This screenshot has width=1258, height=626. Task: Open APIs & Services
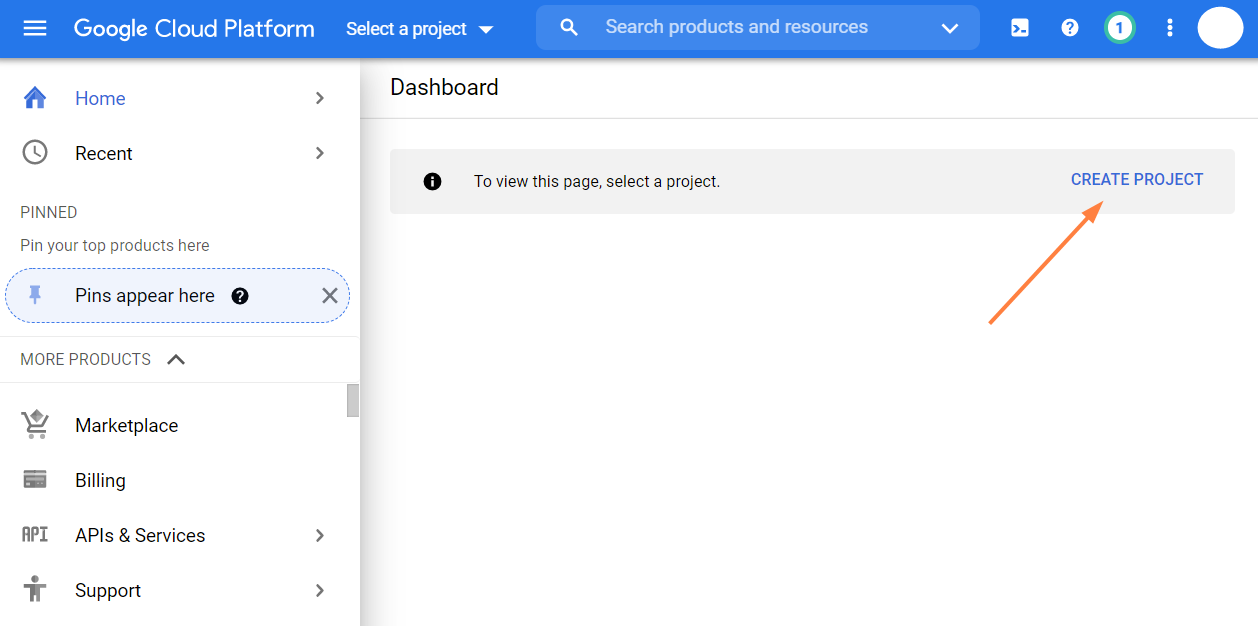coord(139,535)
